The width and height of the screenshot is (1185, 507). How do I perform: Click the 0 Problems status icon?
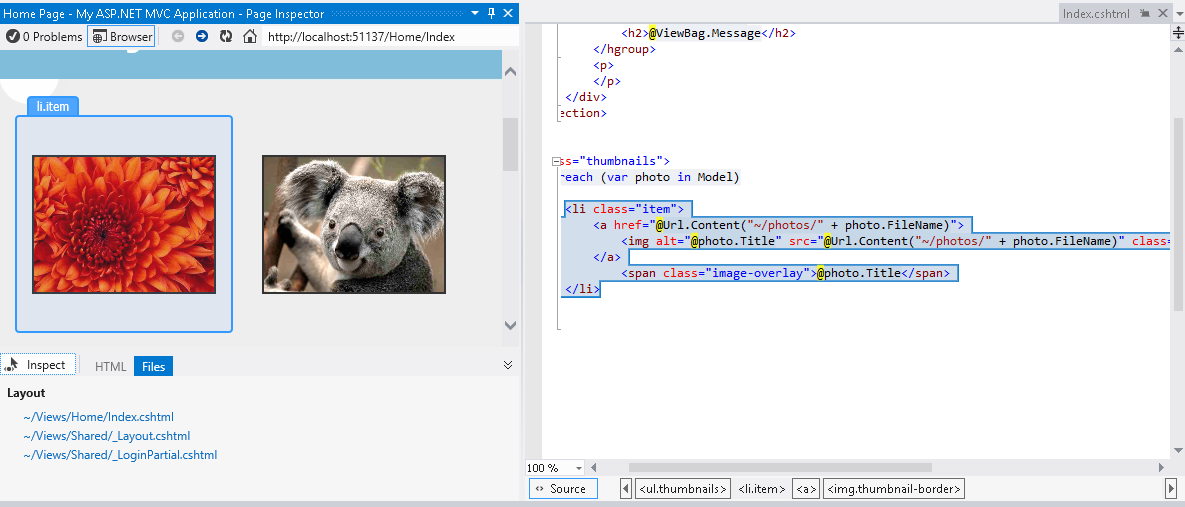pyautogui.click(x=12, y=37)
